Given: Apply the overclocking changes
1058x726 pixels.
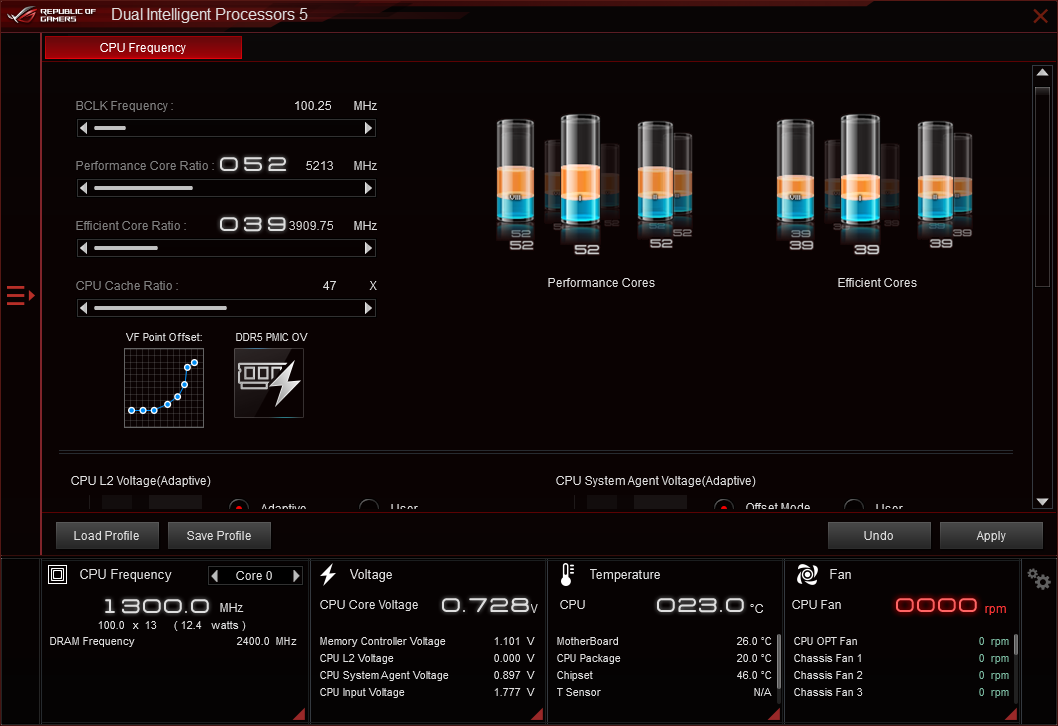Looking at the screenshot, I should click(x=991, y=535).
